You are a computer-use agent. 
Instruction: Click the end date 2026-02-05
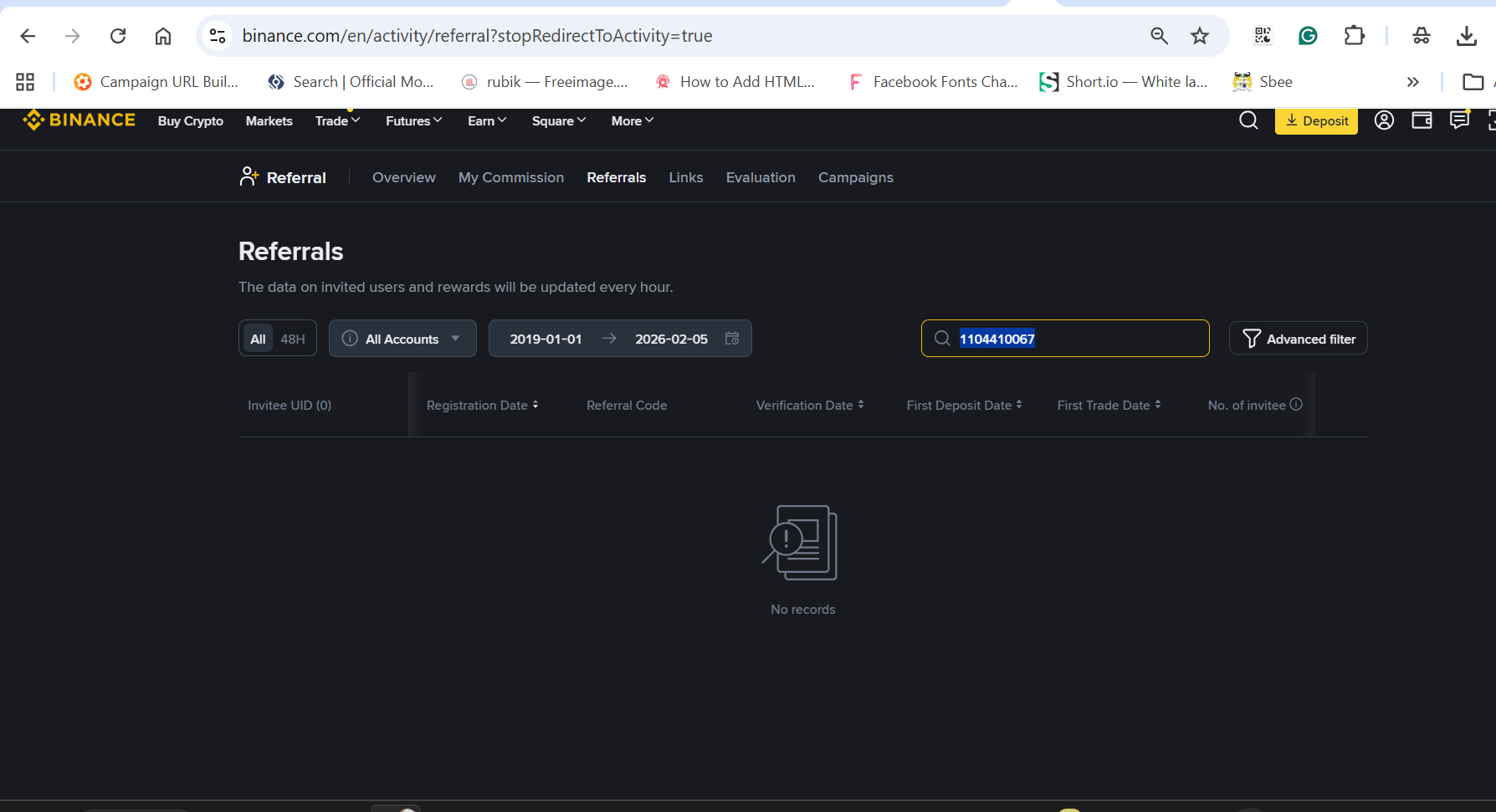(x=671, y=339)
